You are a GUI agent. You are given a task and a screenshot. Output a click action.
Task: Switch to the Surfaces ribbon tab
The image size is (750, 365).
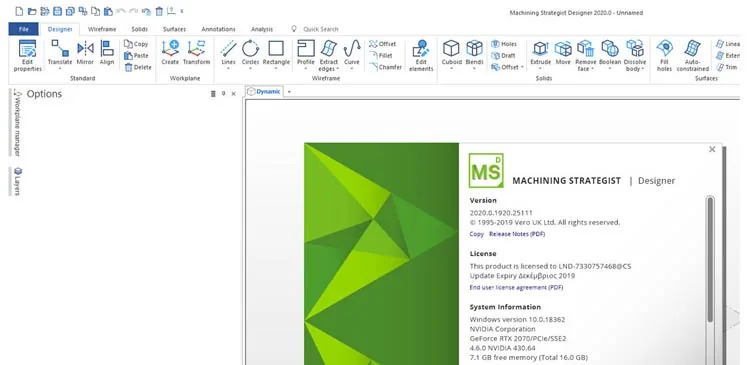[x=174, y=29]
